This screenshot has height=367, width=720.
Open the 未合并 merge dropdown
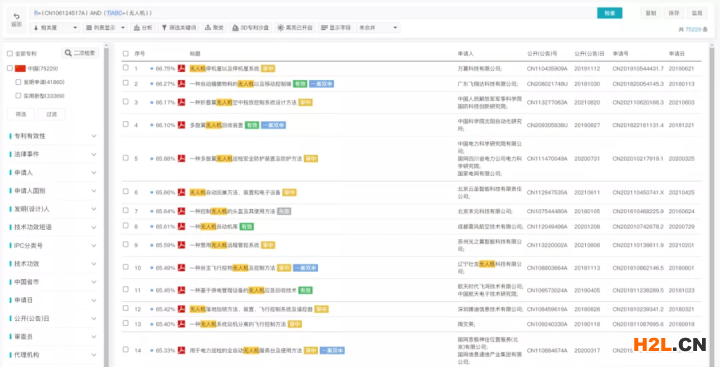tap(378, 28)
